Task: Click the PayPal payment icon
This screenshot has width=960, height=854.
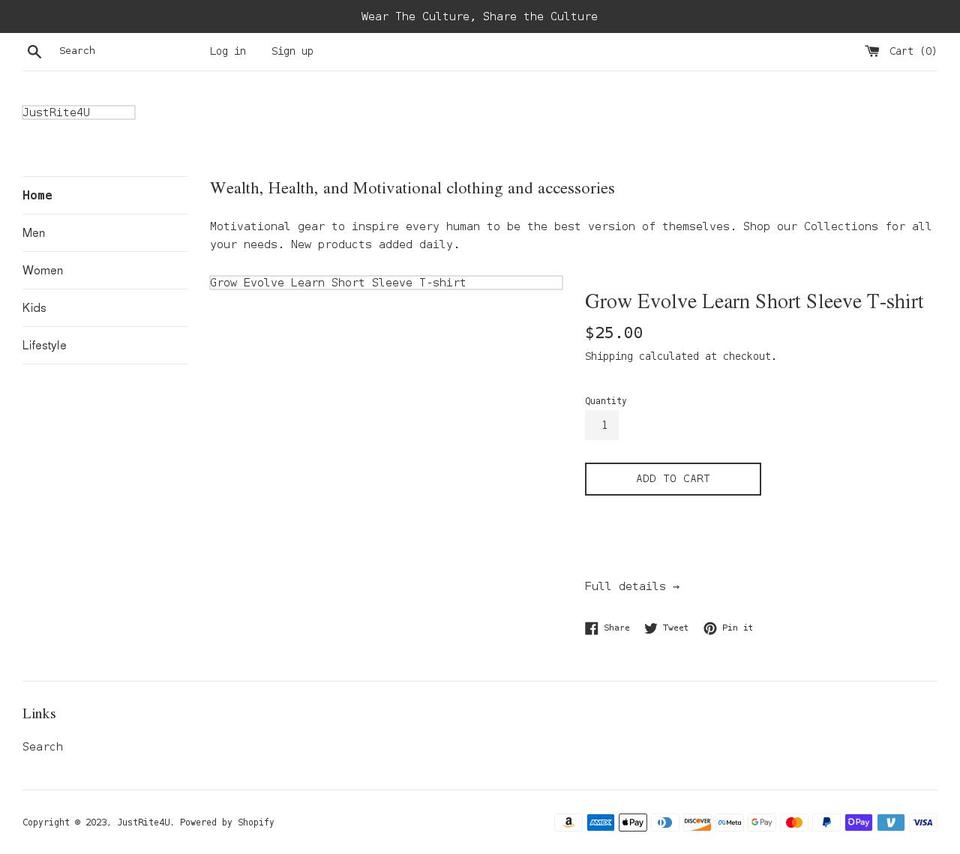Action: [x=827, y=822]
